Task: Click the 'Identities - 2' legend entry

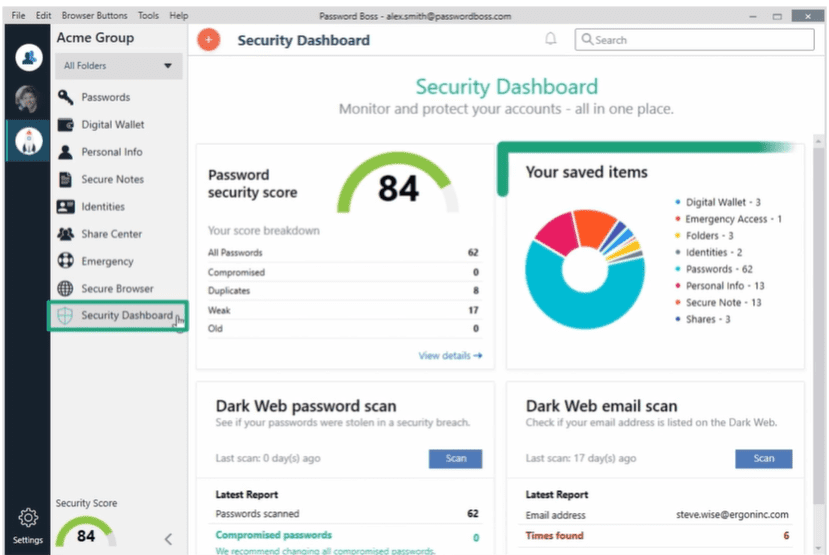Action: 708,252
